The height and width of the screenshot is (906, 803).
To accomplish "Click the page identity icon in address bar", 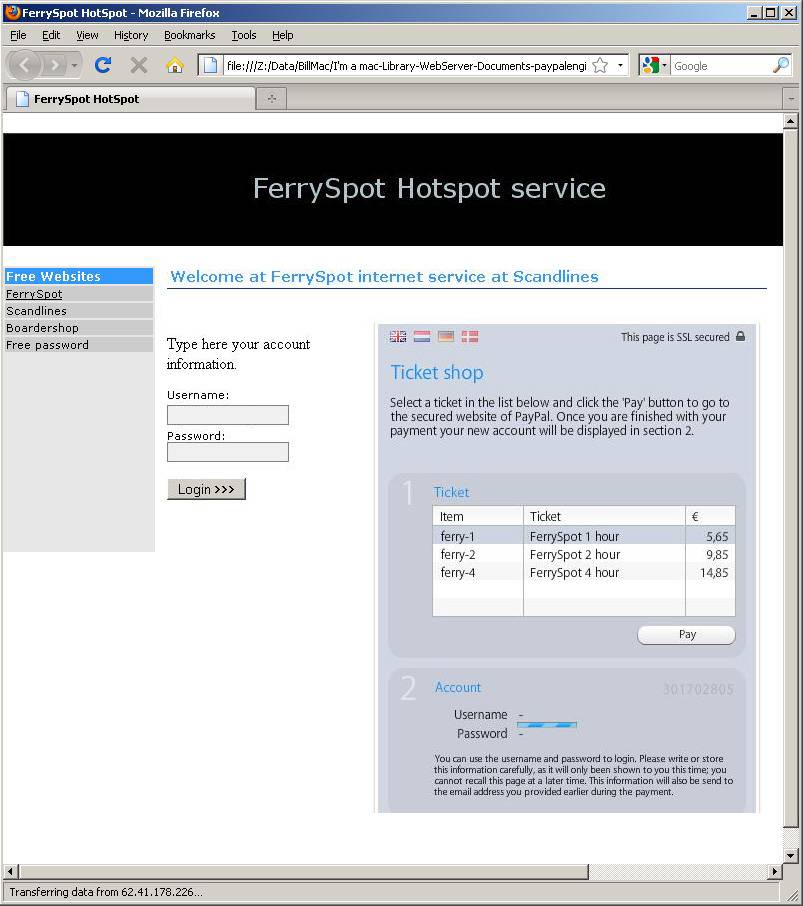I will (x=210, y=65).
